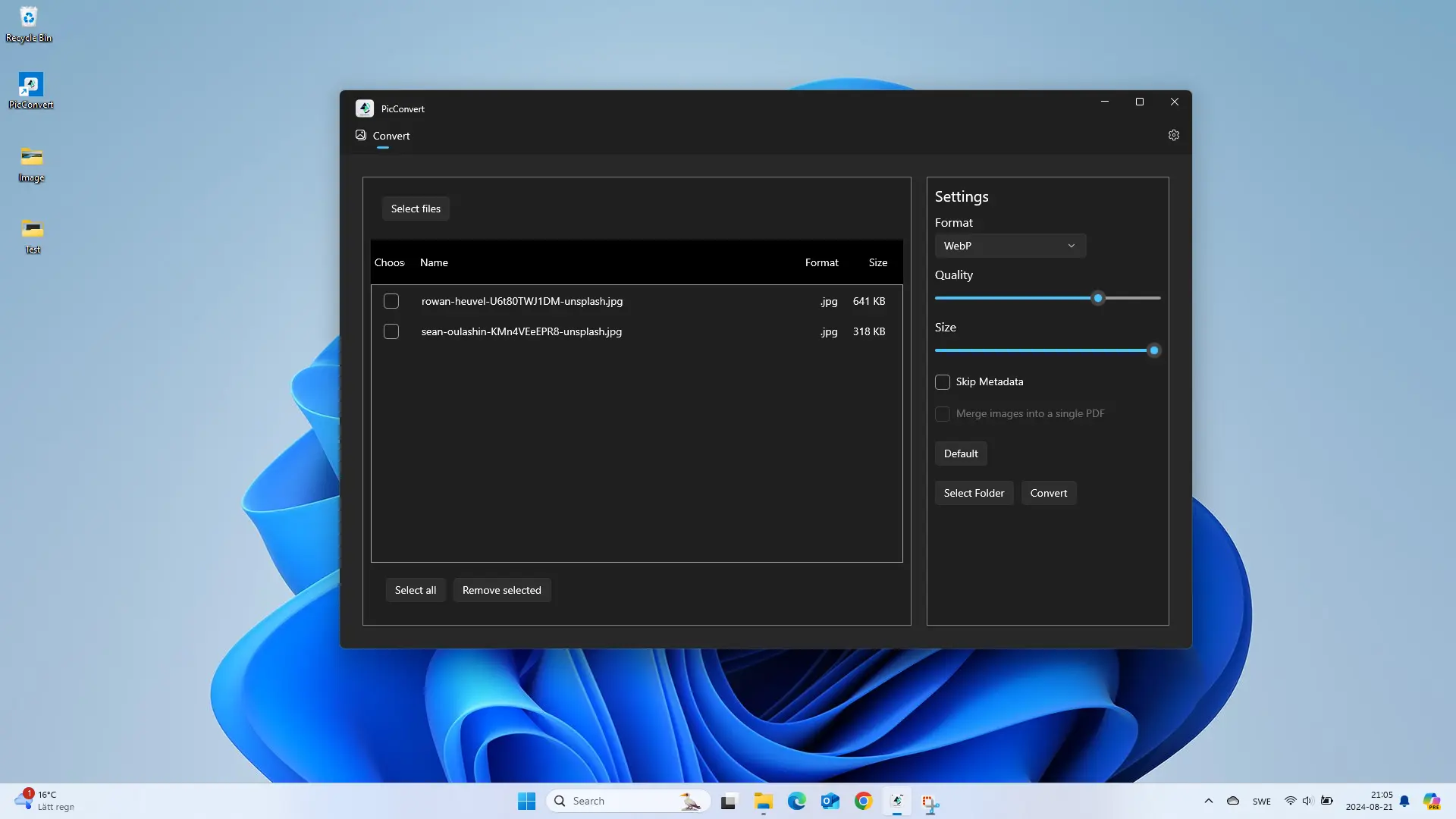Click the 318 KB size cell
Image resolution: width=1456 pixels, height=819 pixels.
(869, 331)
